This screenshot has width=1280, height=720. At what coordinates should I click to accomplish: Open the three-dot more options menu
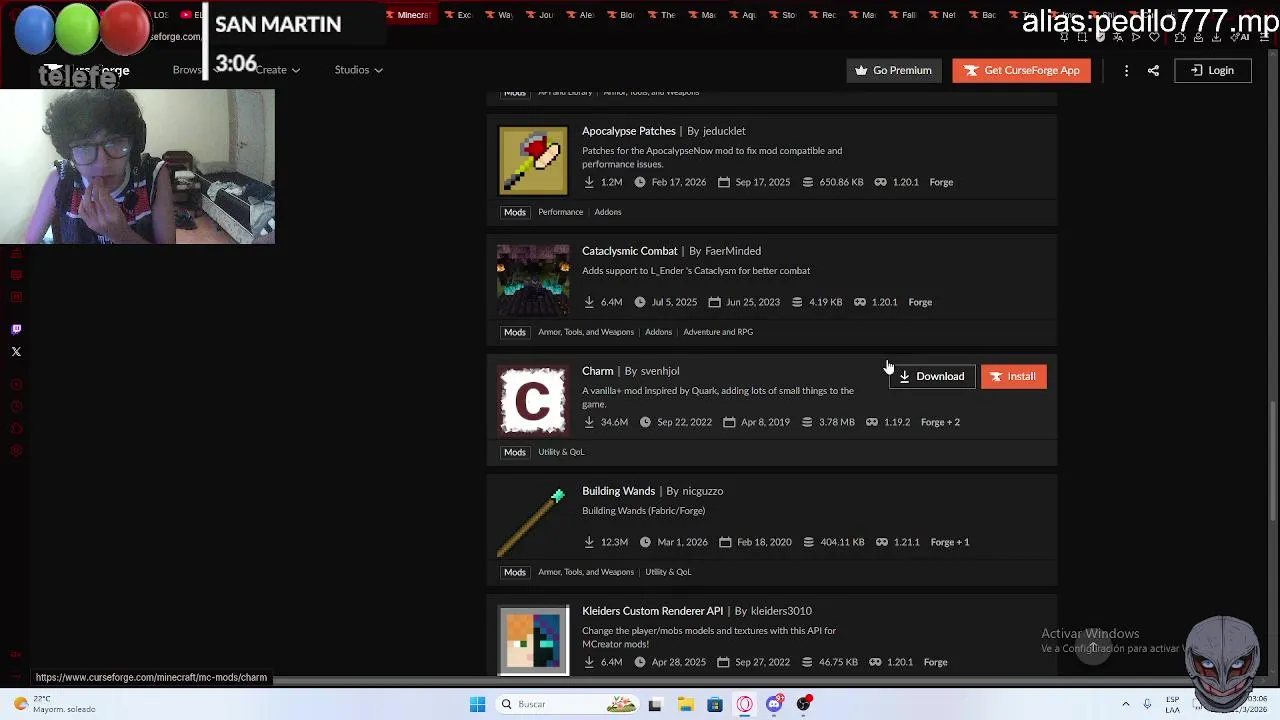[x=1126, y=70]
